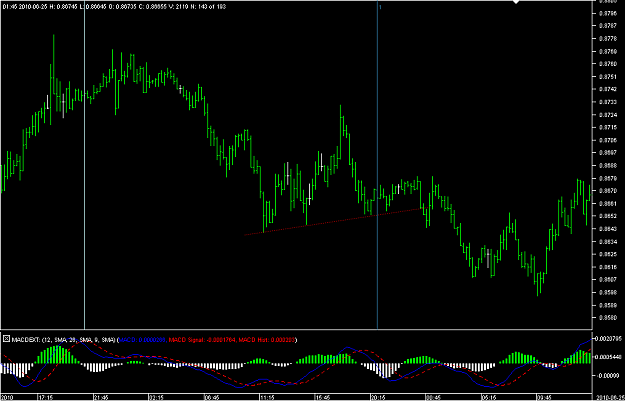Click the white triangle marker on the top edge
This screenshot has width=625, height=401.
point(516,2)
